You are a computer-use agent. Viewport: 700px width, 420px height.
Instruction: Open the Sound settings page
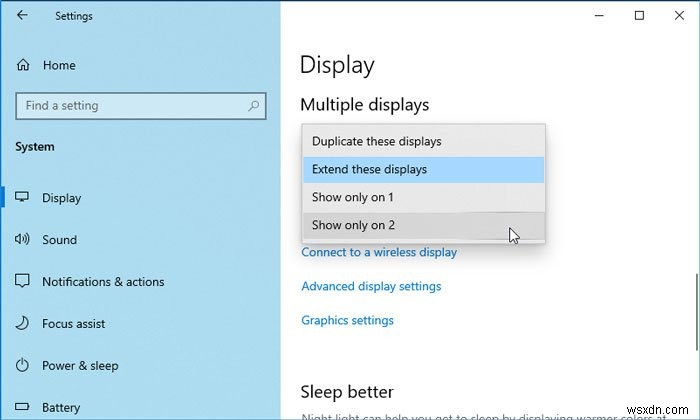tap(60, 240)
